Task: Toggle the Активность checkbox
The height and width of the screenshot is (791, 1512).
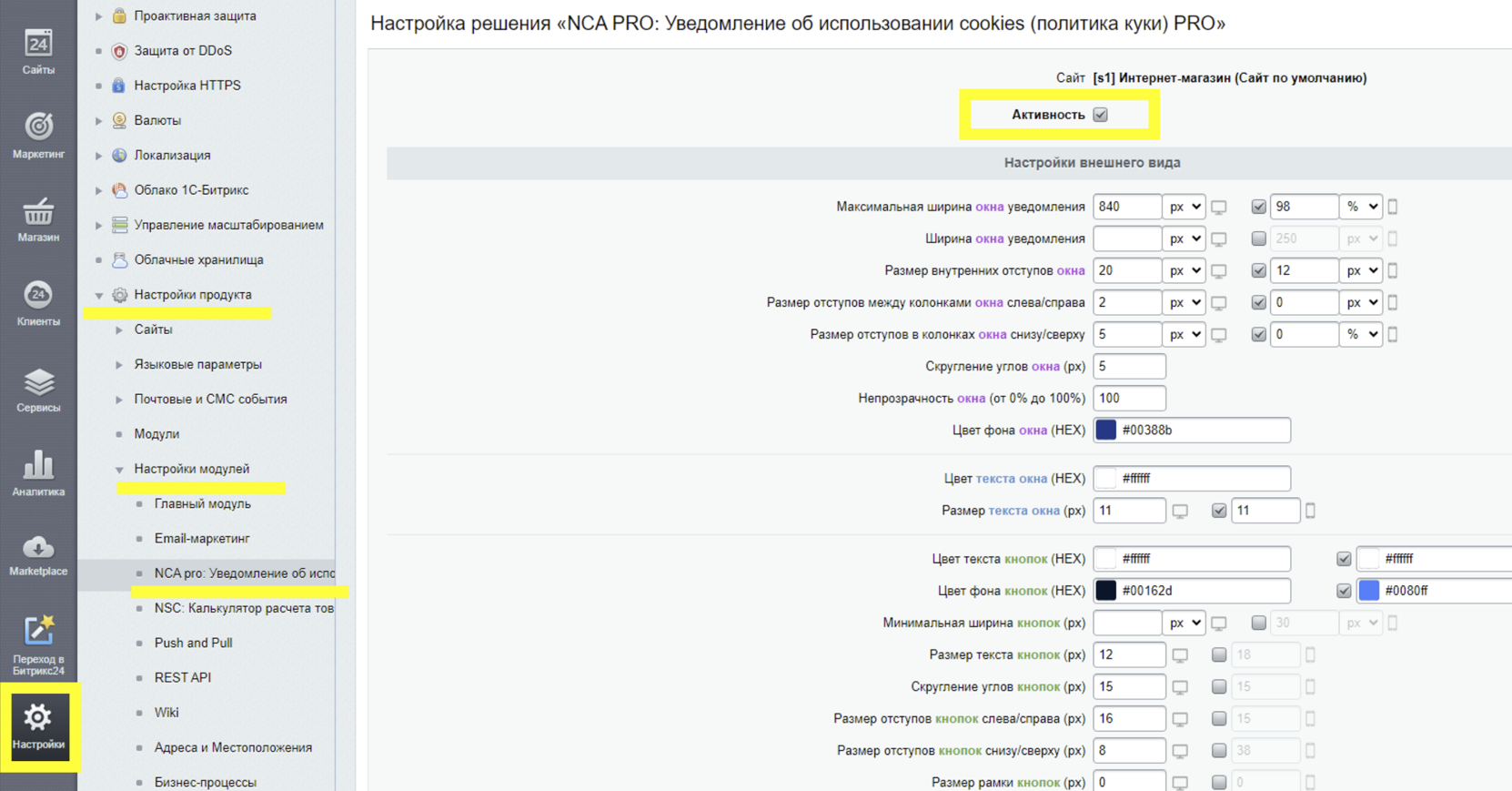Action: point(1101,115)
